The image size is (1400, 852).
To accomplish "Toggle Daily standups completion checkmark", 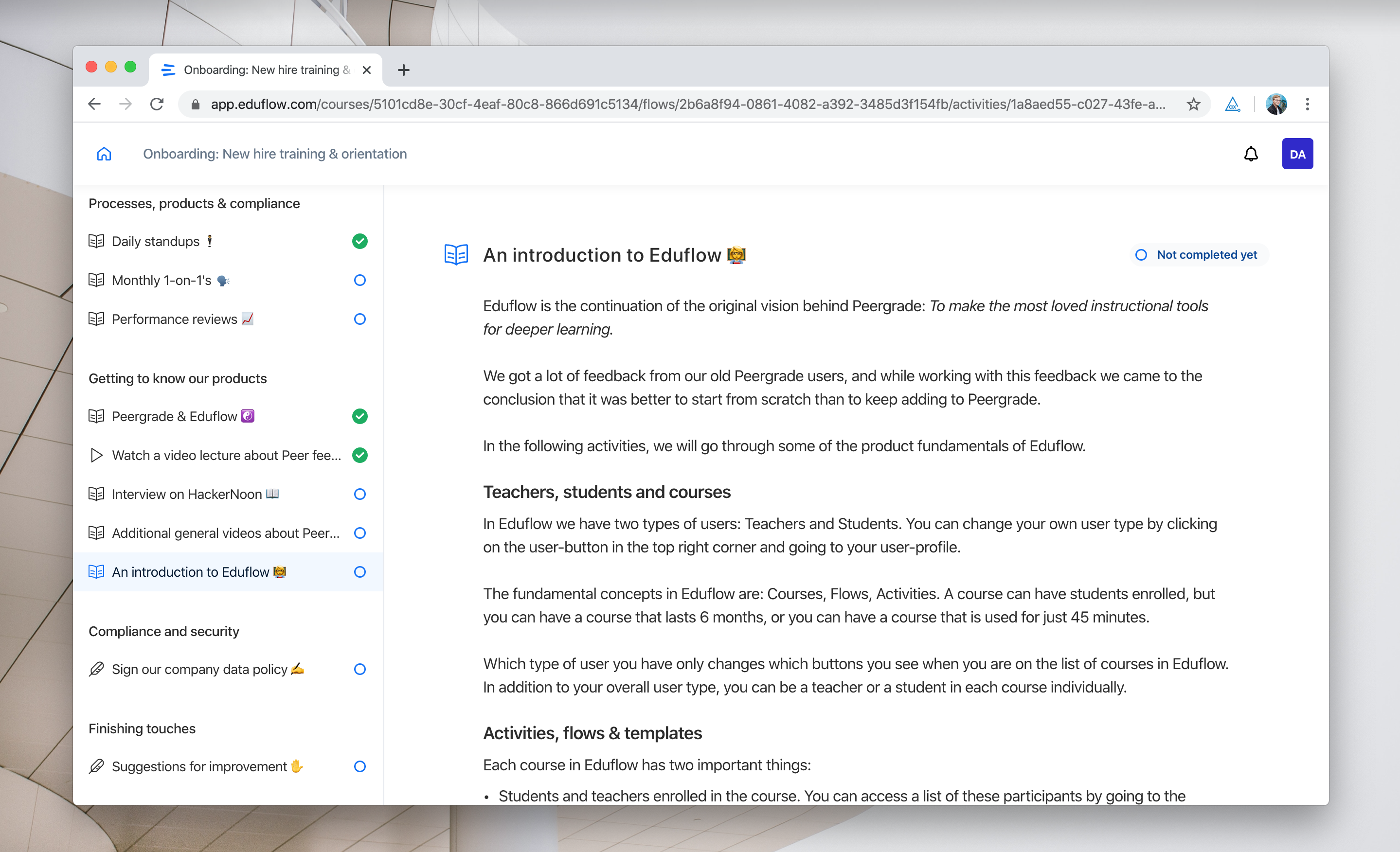I will (359, 241).
